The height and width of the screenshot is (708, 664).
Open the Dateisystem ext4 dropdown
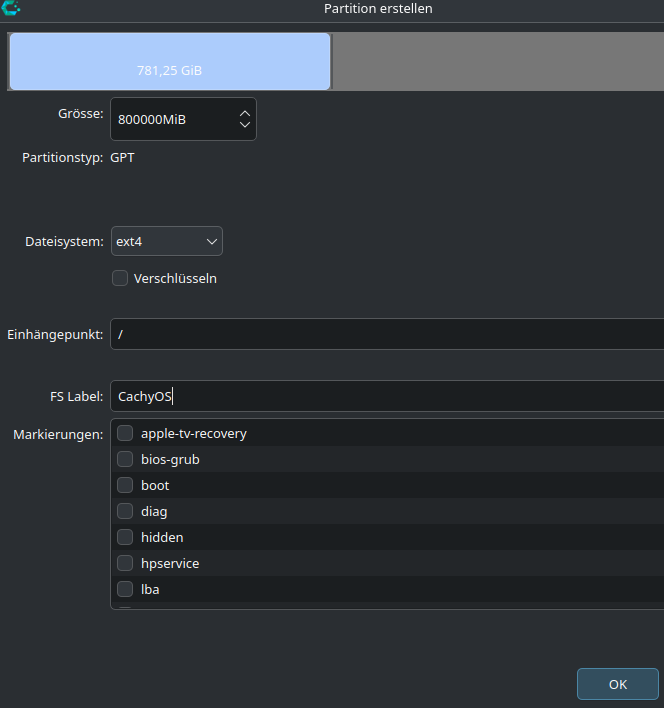[167, 242]
